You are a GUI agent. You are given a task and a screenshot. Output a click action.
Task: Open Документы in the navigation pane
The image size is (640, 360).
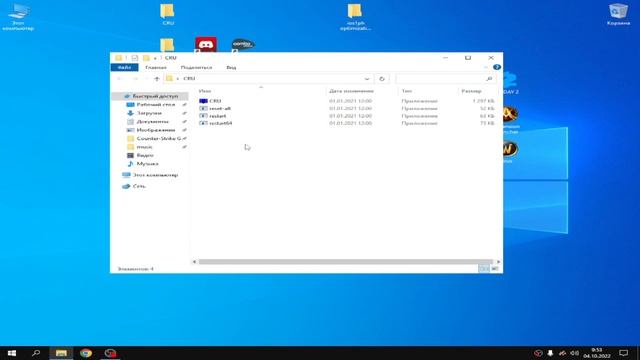point(152,122)
